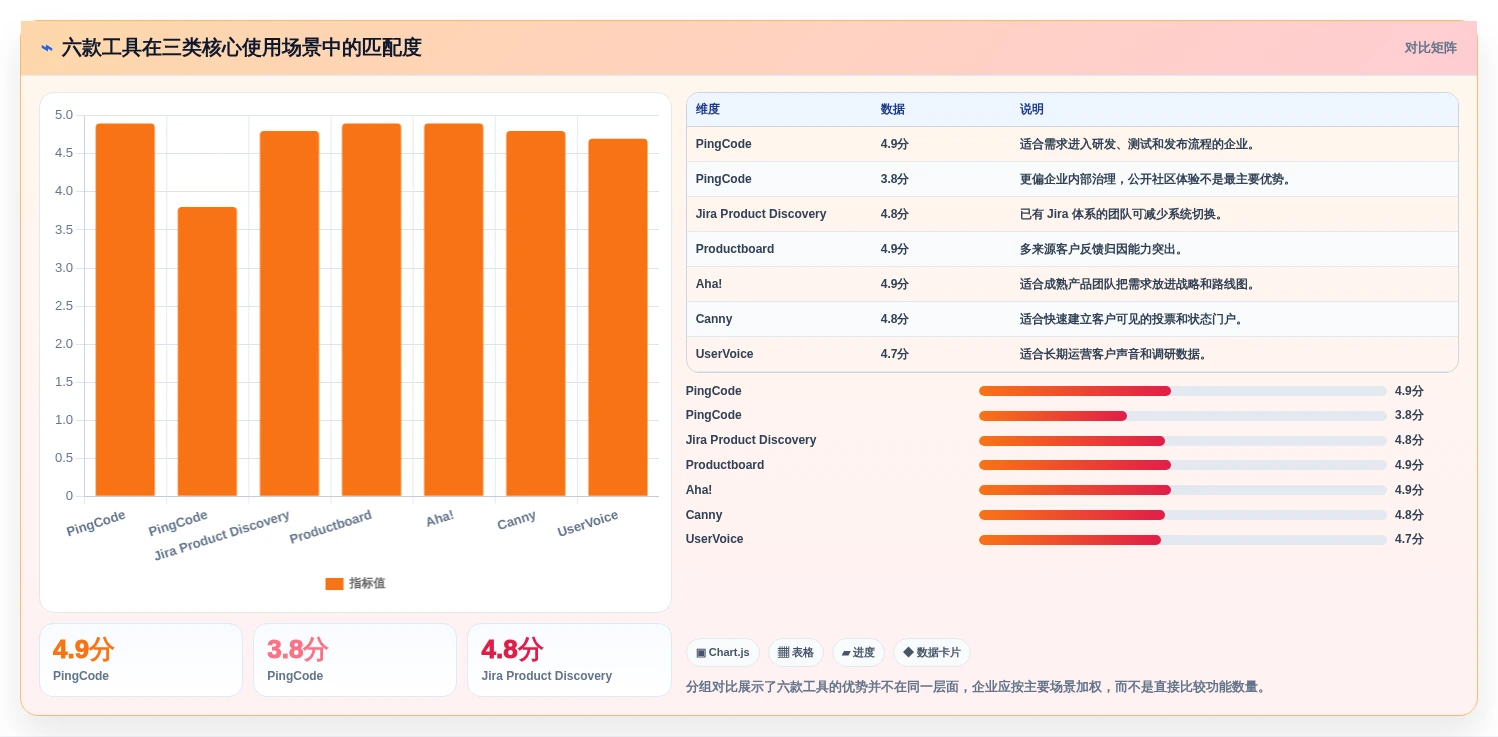Click the 维度 column header
The height and width of the screenshot is (737, 1498).
coord(708,109)
